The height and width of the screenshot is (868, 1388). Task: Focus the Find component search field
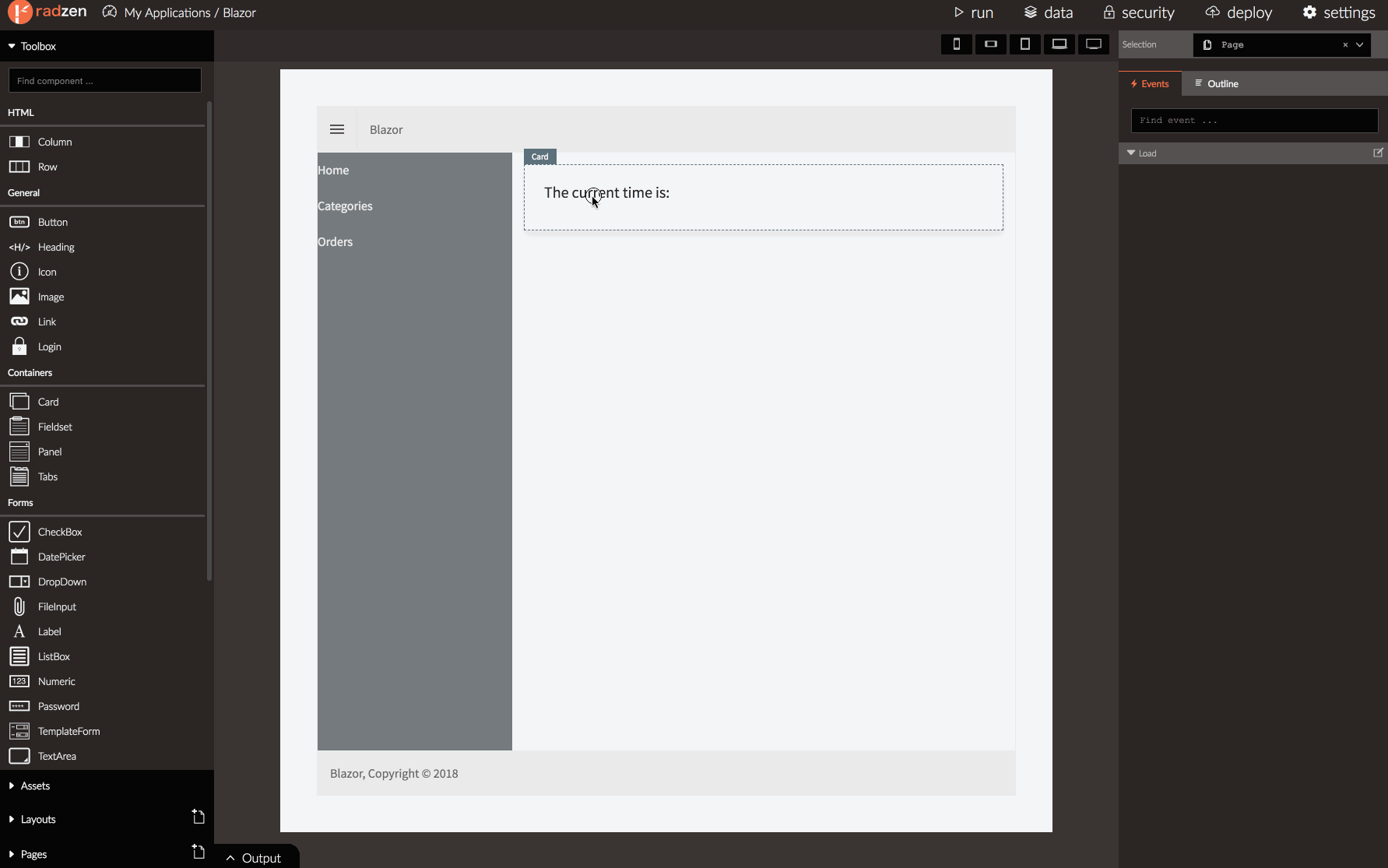pyautogui.click(x=105, y=80)
